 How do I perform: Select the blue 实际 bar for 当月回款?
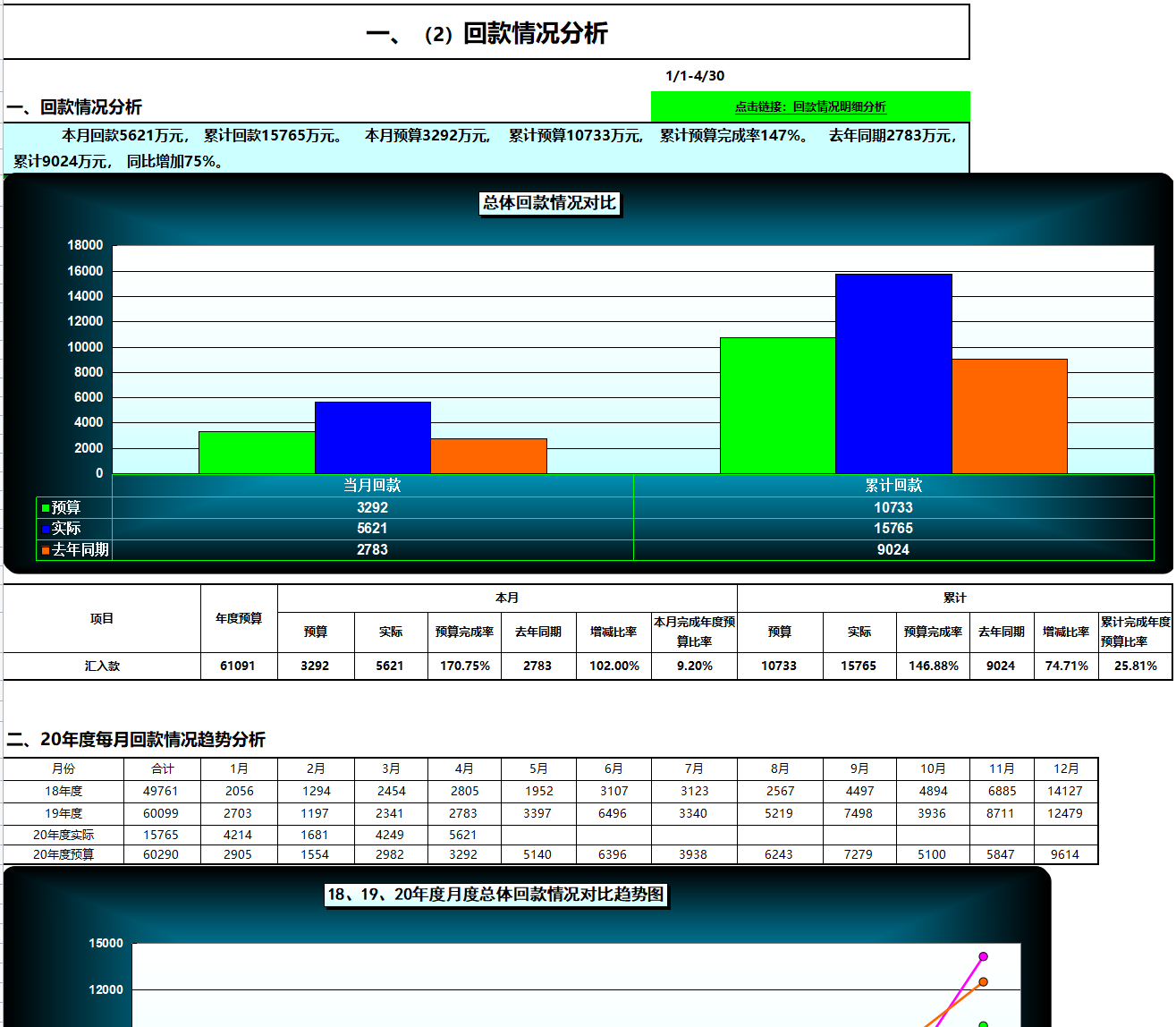[x=373, y=437]
